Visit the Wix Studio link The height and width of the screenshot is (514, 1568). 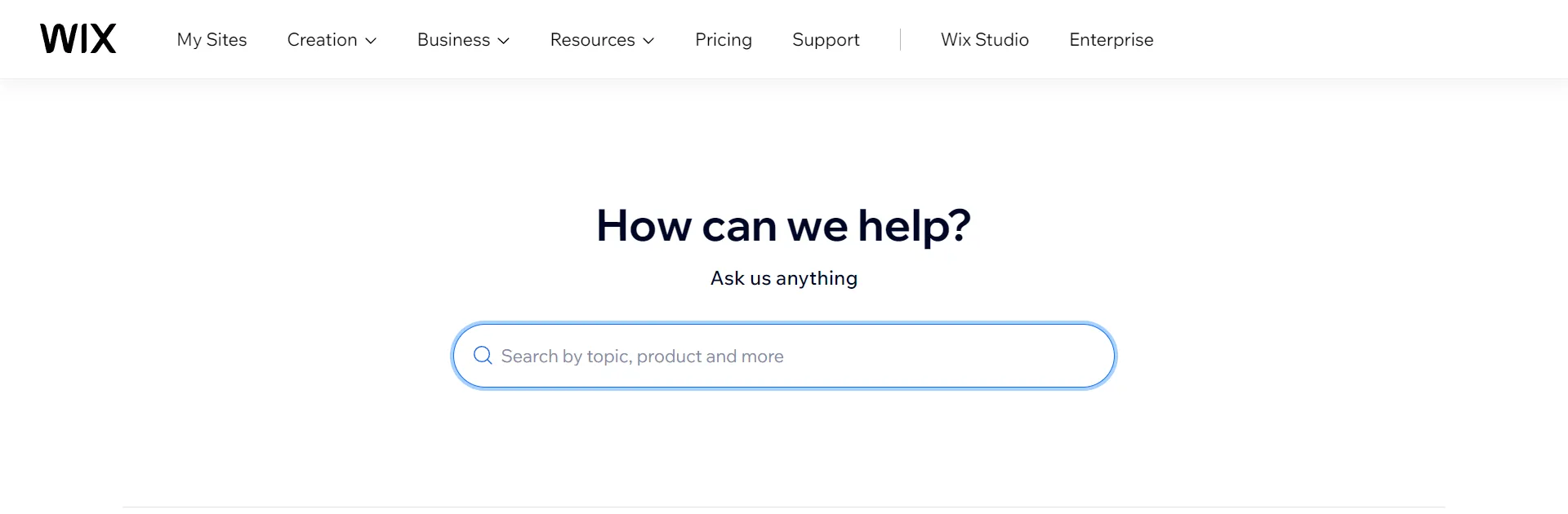tap(985, 39)
